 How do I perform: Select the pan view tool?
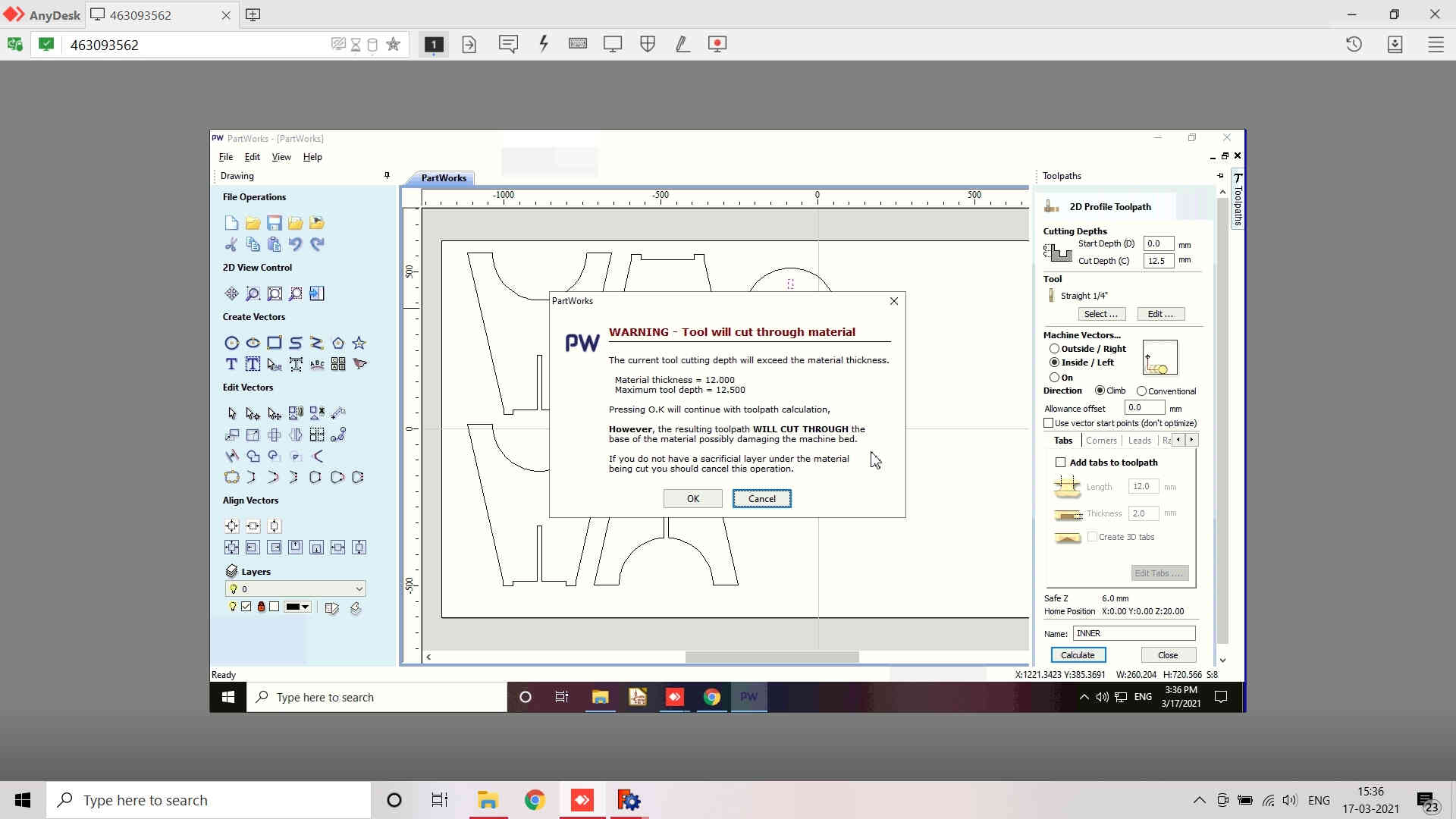point(231,293)
